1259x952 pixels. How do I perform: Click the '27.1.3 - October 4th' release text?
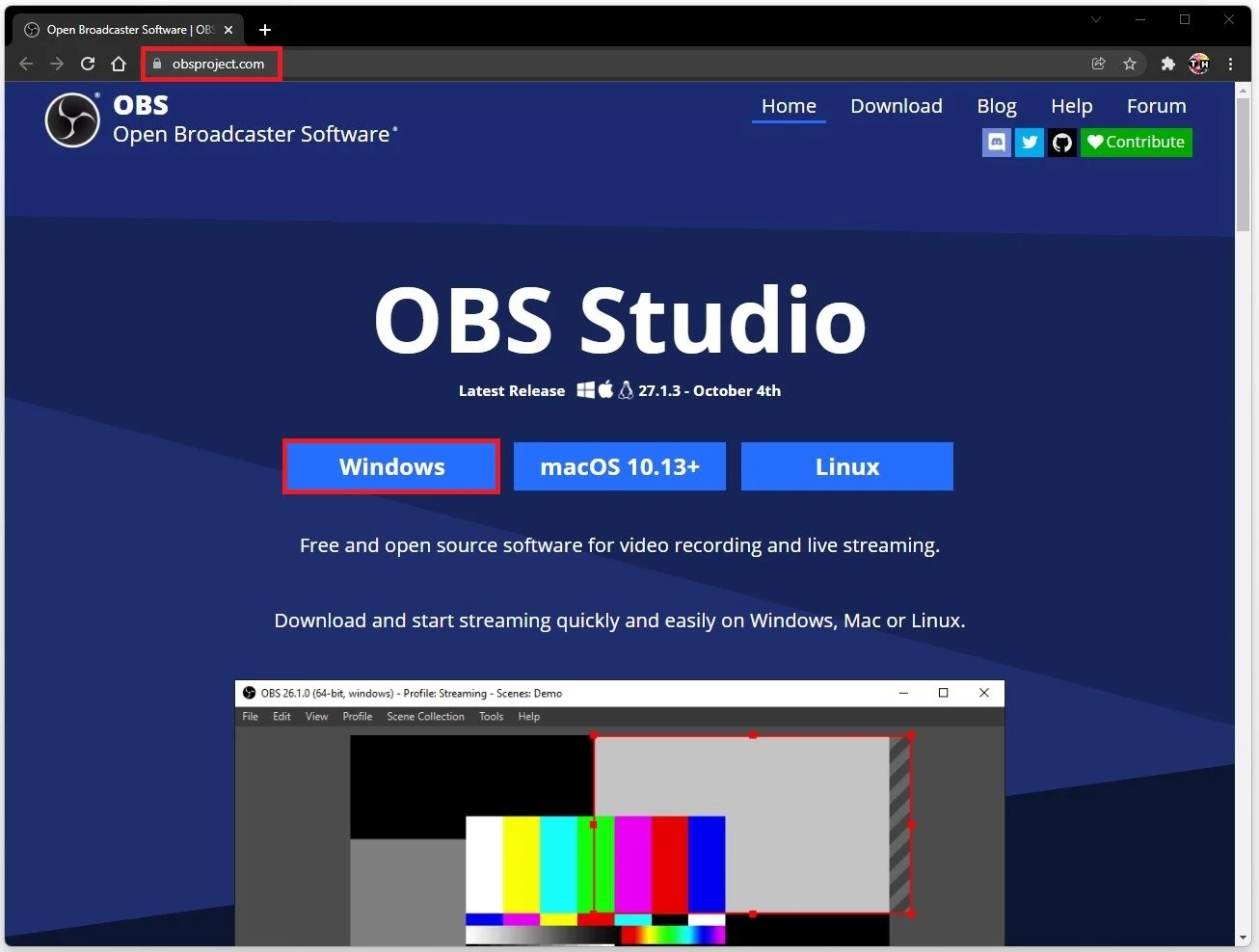point(710,390)
